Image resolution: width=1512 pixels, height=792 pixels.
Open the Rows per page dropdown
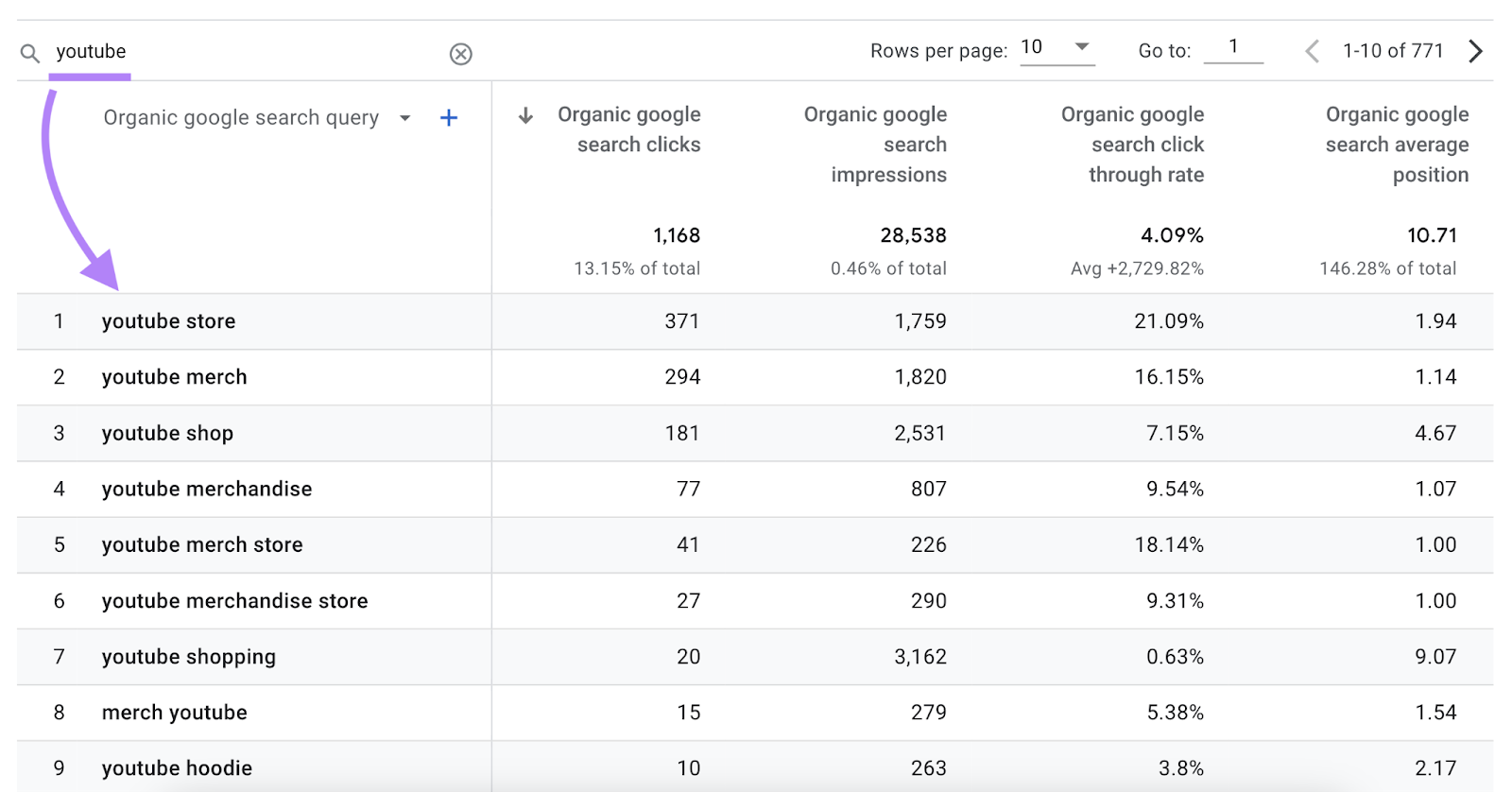click(1057, 47)
